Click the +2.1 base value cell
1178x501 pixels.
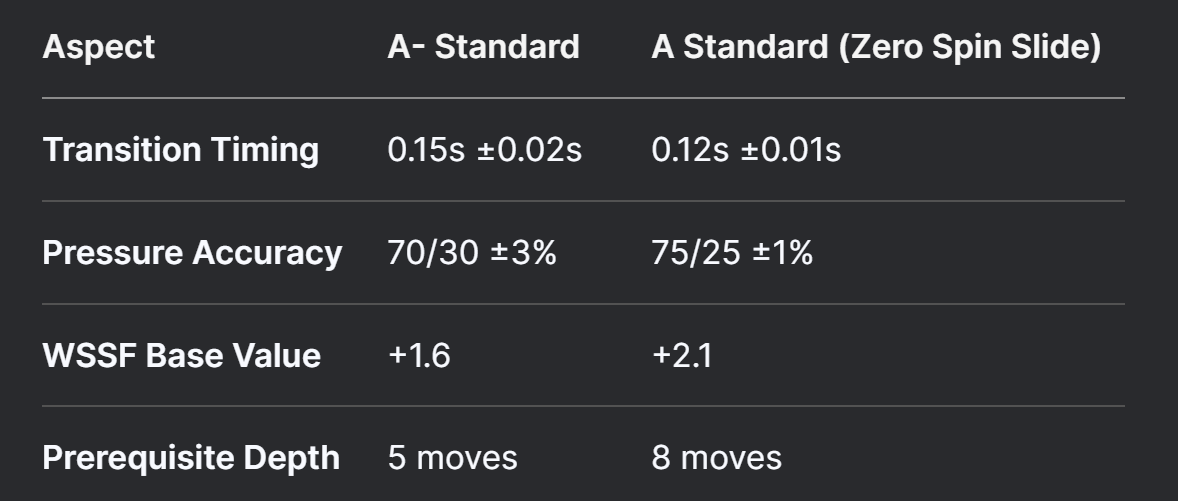coord(682,355)
